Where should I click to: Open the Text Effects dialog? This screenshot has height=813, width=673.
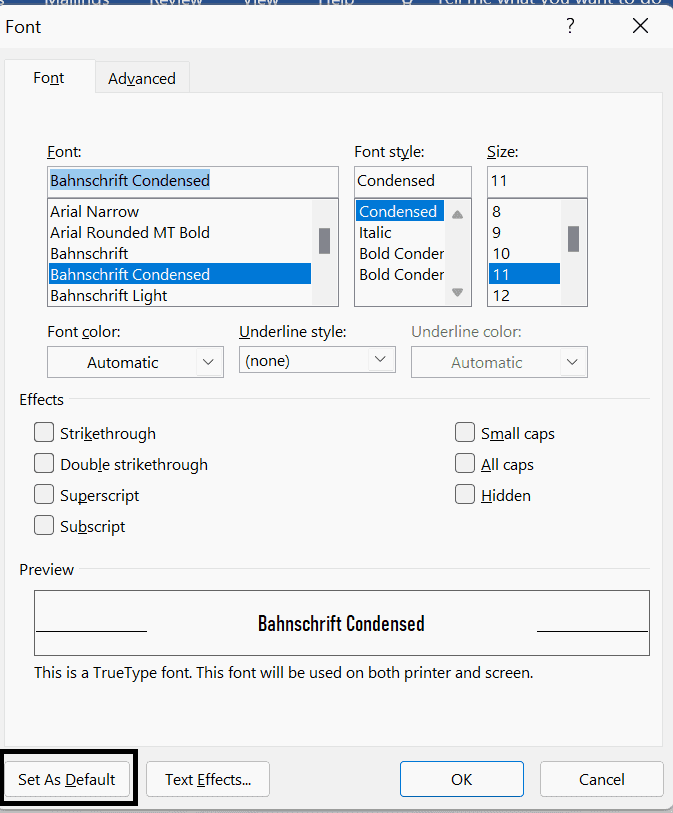[x=207, y=778]
